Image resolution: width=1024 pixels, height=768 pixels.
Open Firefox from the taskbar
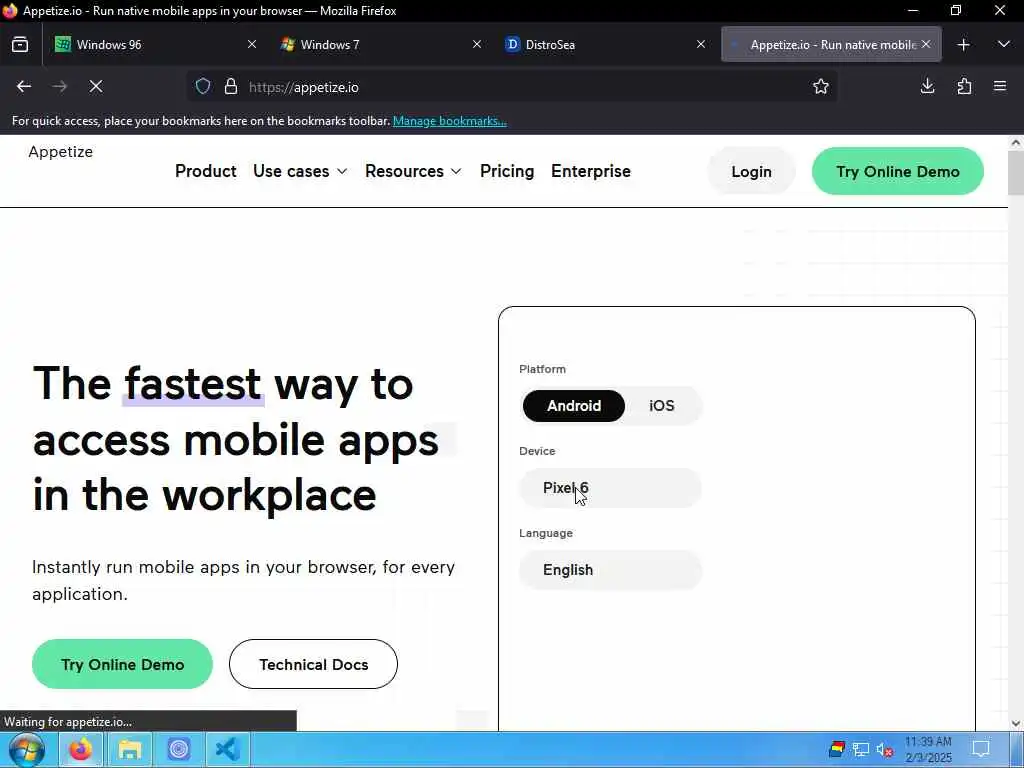[81, 750]
